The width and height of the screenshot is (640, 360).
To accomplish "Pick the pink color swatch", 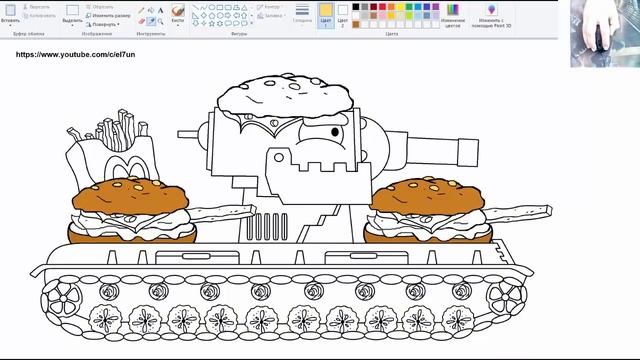I will pyautogui.click(x=382, y=16).
